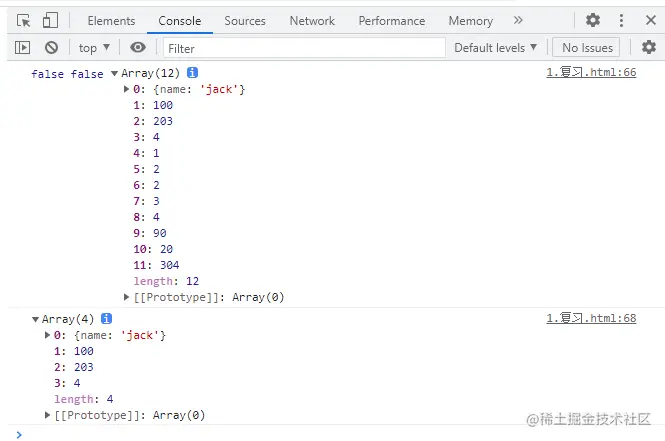The image size is (665, 441).
Task: Select the '3: 4' entry in Array(4)
Action: [67, 383]
